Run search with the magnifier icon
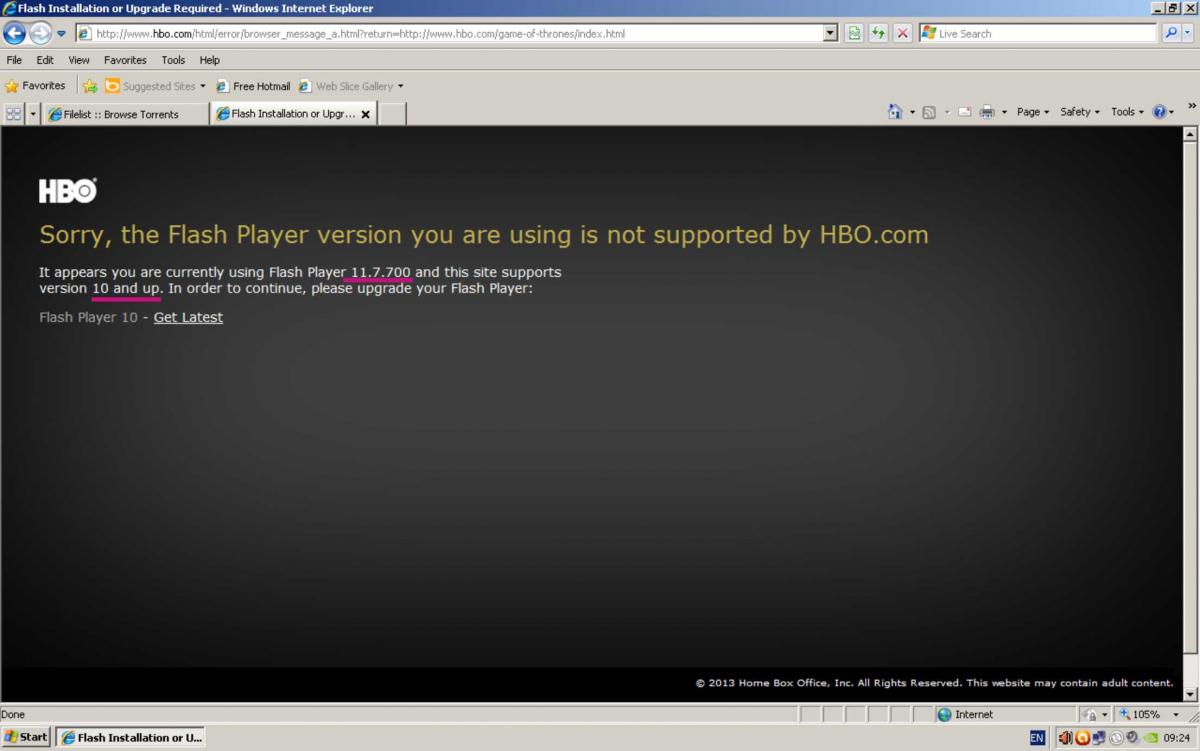 [1171, 33]
